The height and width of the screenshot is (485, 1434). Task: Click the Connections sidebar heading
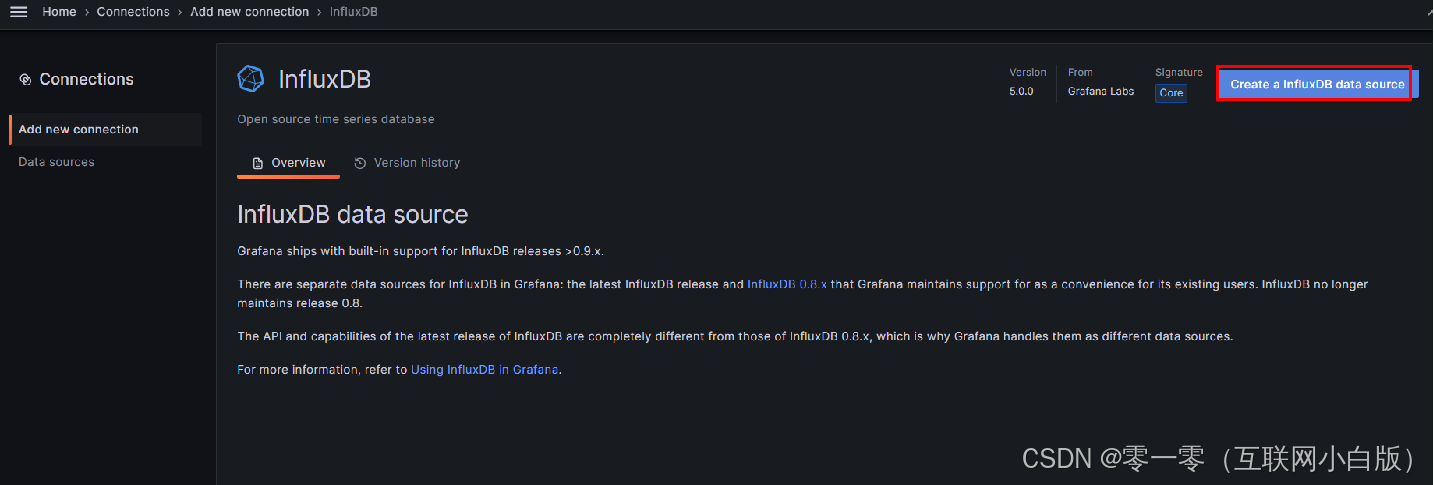click(86, 79)
